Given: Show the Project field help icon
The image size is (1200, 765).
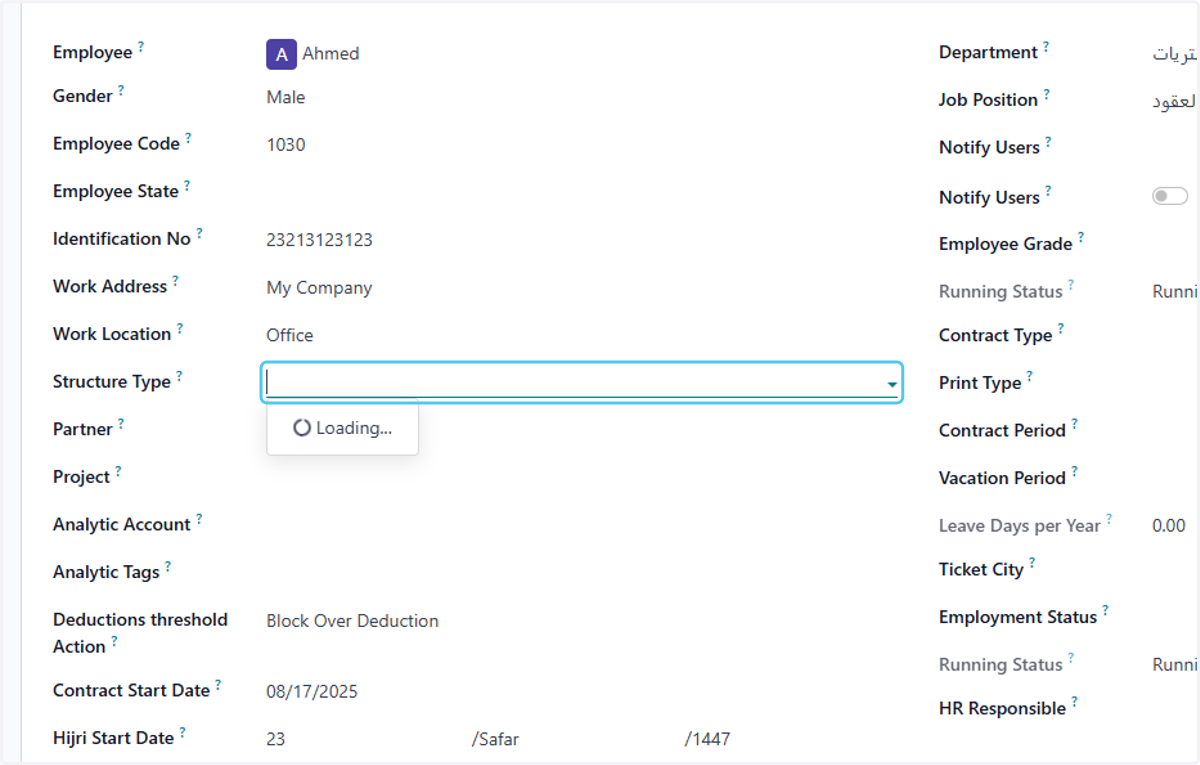Looking at the screenshot, I should click(118, 471).
